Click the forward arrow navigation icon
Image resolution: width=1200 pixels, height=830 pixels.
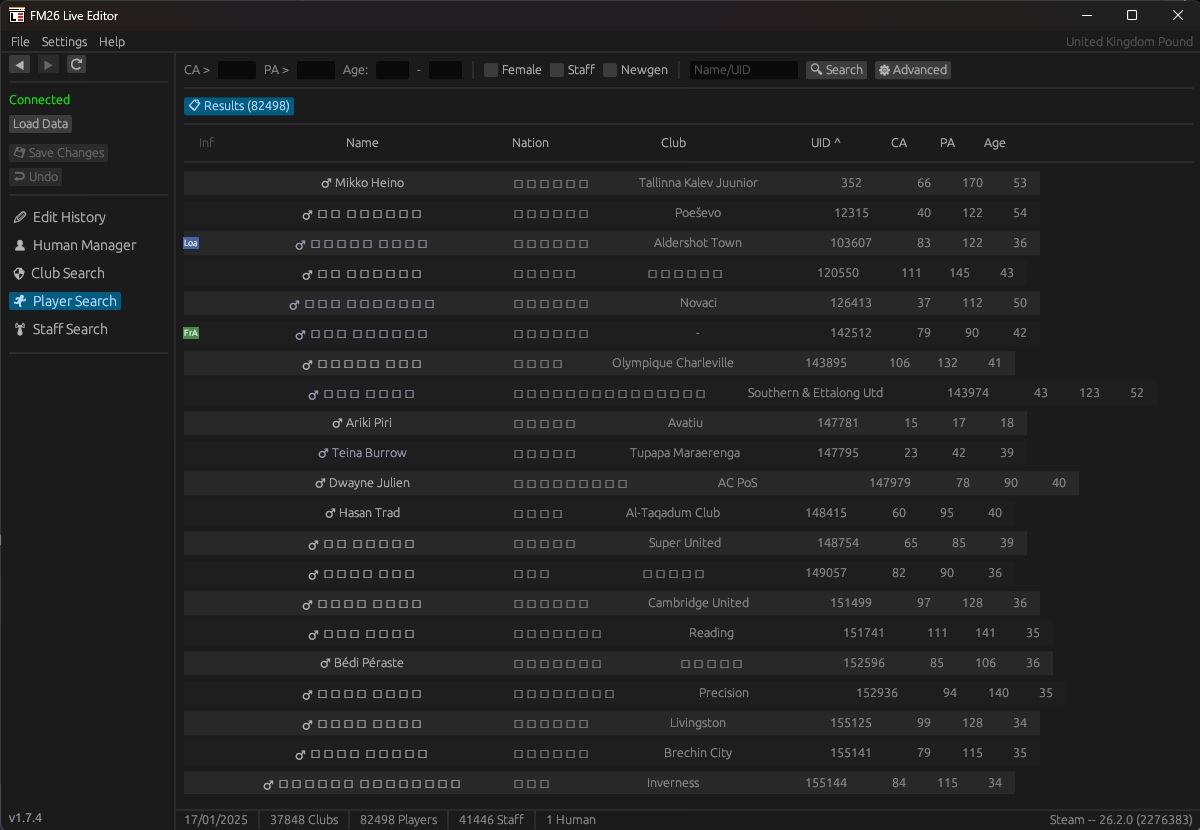pyautogui.click(x=48, y=64)
